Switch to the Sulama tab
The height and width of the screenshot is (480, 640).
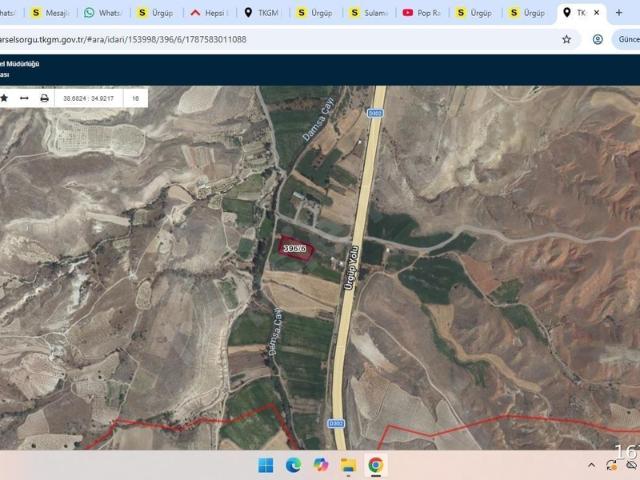pos(368,13)
